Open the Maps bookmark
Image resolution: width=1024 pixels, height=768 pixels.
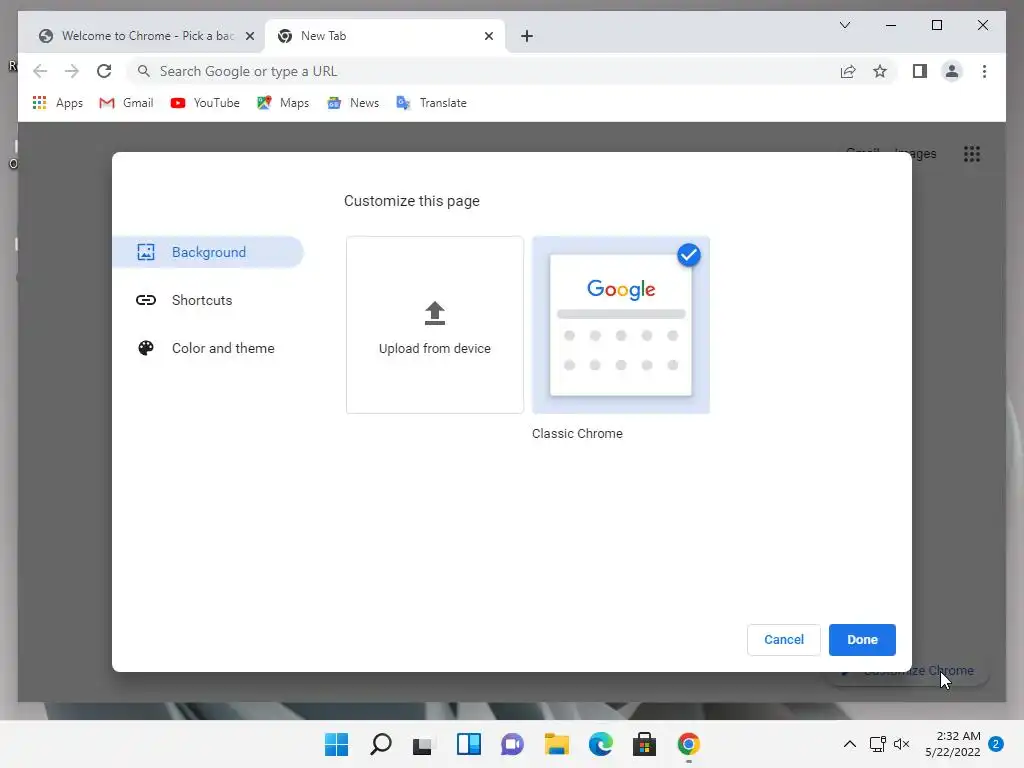(283, 103)
